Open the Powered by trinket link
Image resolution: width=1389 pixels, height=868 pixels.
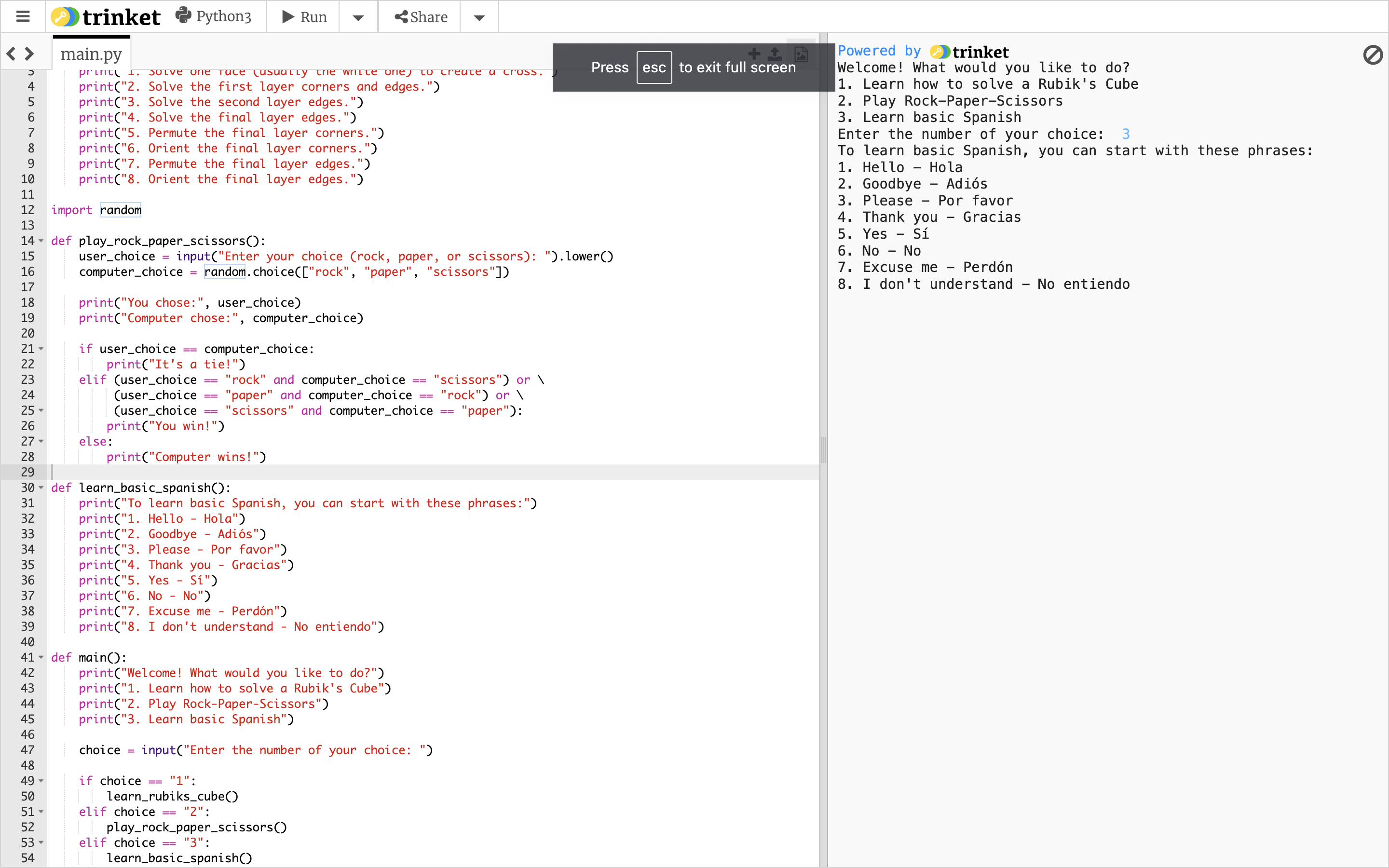922,52
